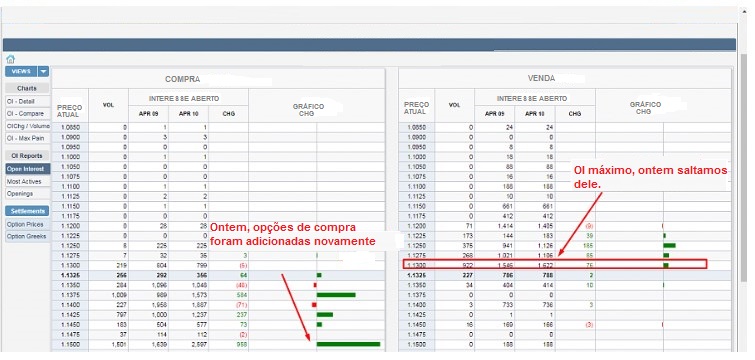Click the VIEWS button

tap(22, 72)
